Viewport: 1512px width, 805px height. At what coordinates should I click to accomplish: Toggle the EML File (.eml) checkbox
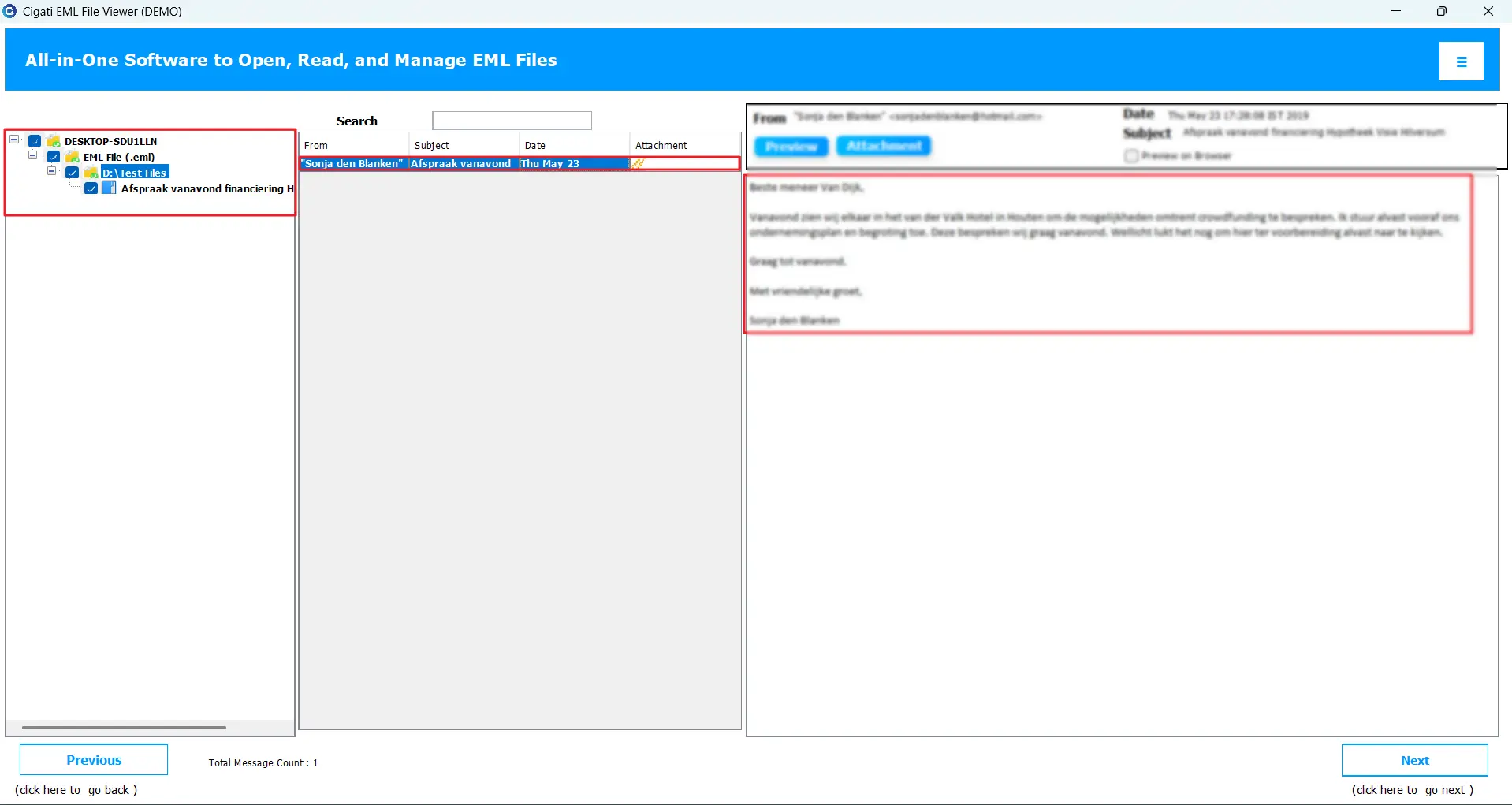(x=54, y=157)
